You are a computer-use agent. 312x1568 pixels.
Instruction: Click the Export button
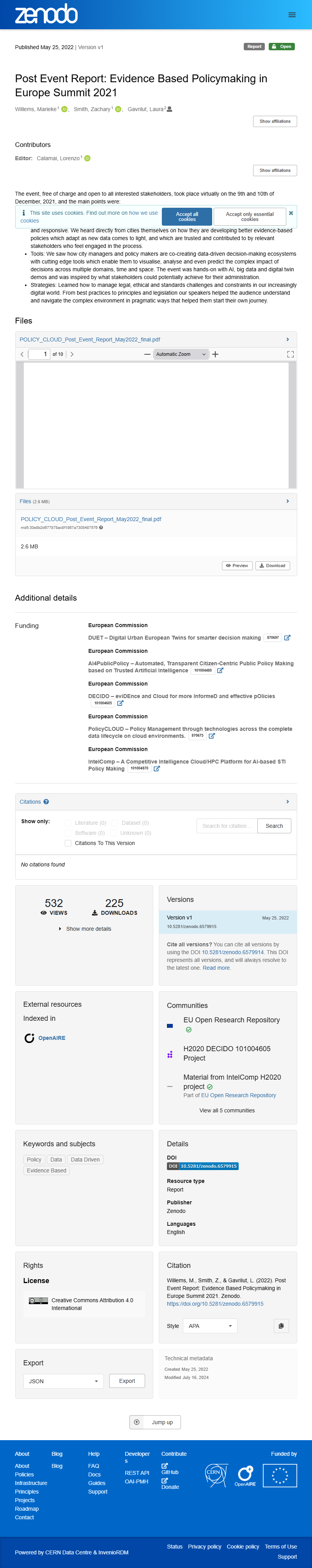click(127, 1381)
